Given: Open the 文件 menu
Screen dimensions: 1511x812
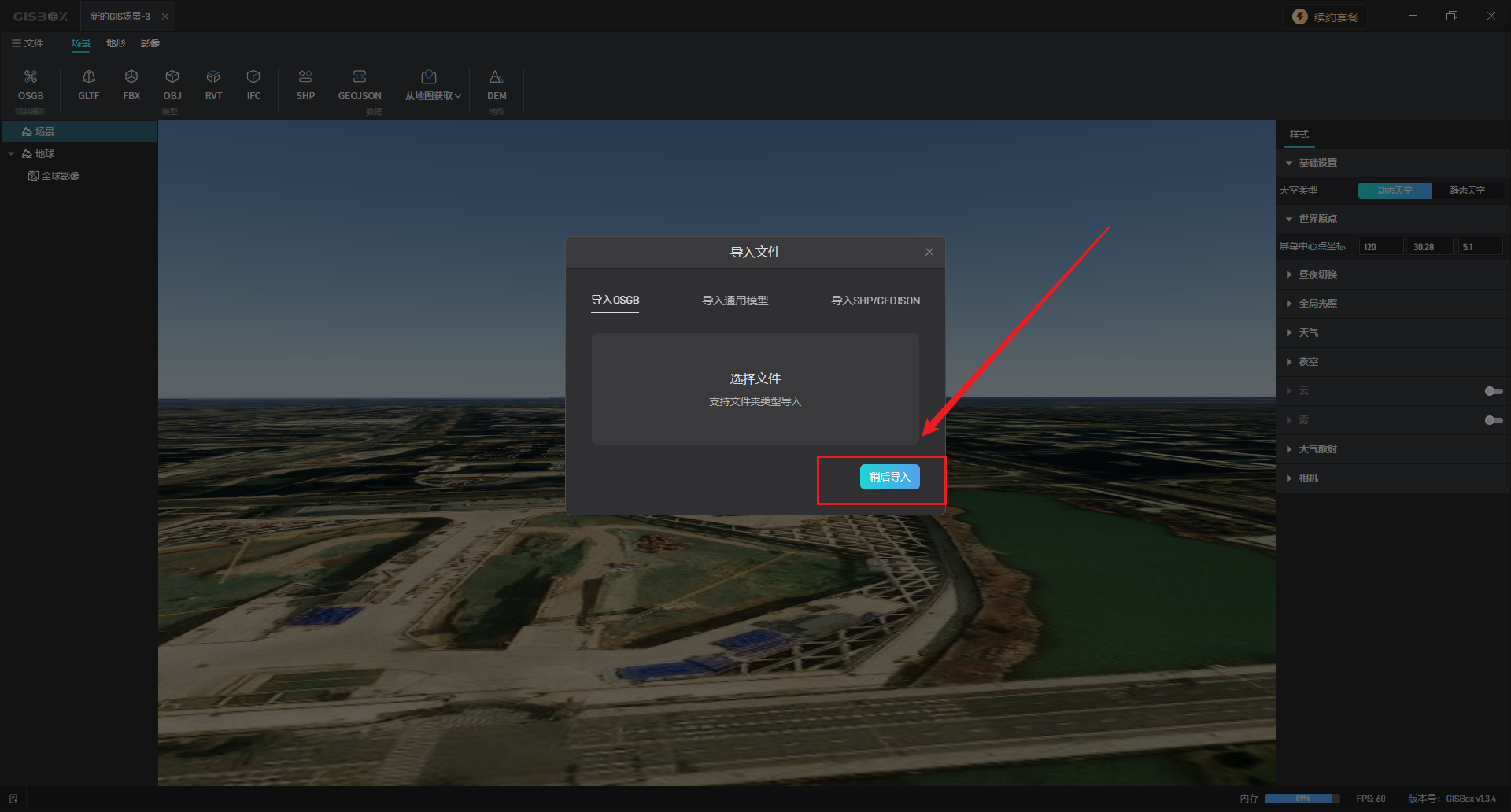Looking at the screenshot, I should pyautogui.click(x=28, y=43).
